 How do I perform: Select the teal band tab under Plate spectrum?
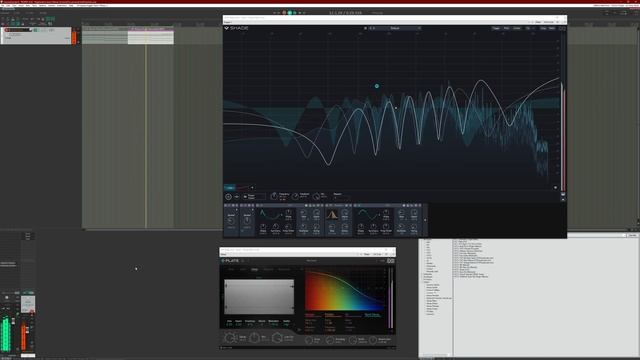tap(372, 315)
